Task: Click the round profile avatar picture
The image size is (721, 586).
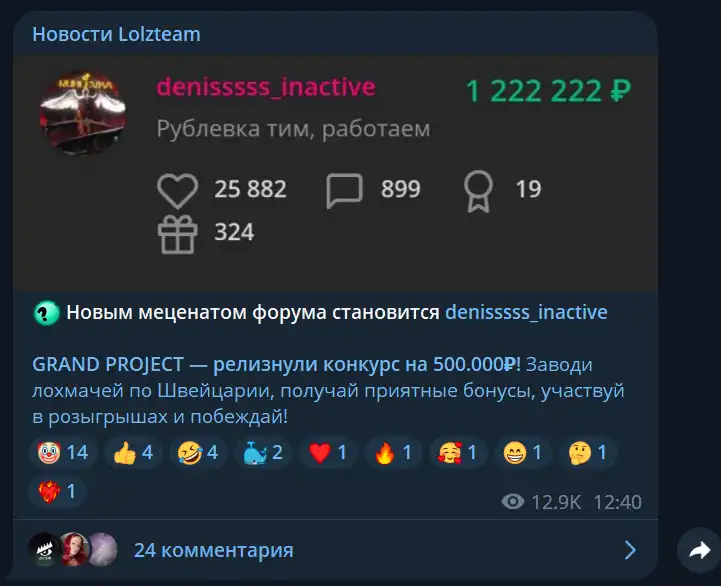Action: tap(83, 112)
